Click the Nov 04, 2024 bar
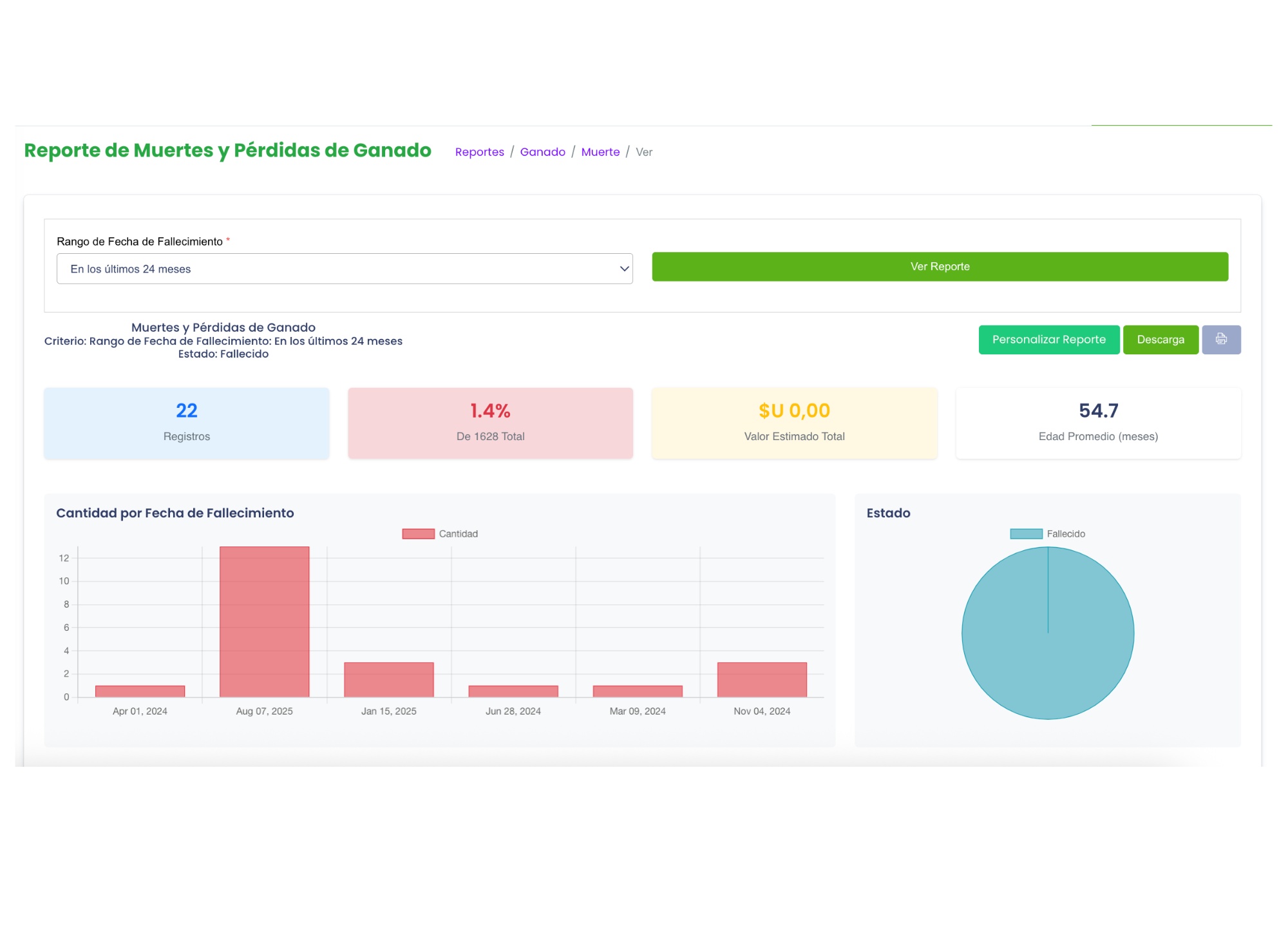Screen dimensions: 1288x933 click(x=761, y=680)
